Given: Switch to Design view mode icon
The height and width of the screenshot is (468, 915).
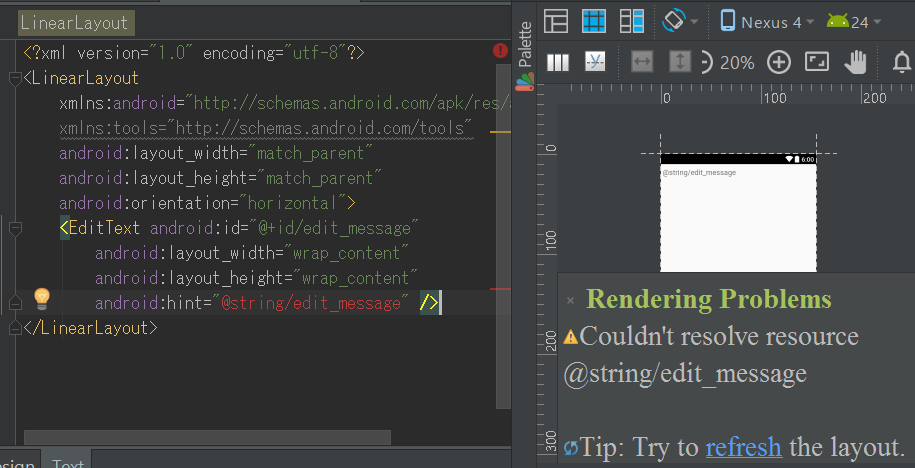Looking at the screenshot, I should [556, 22].
